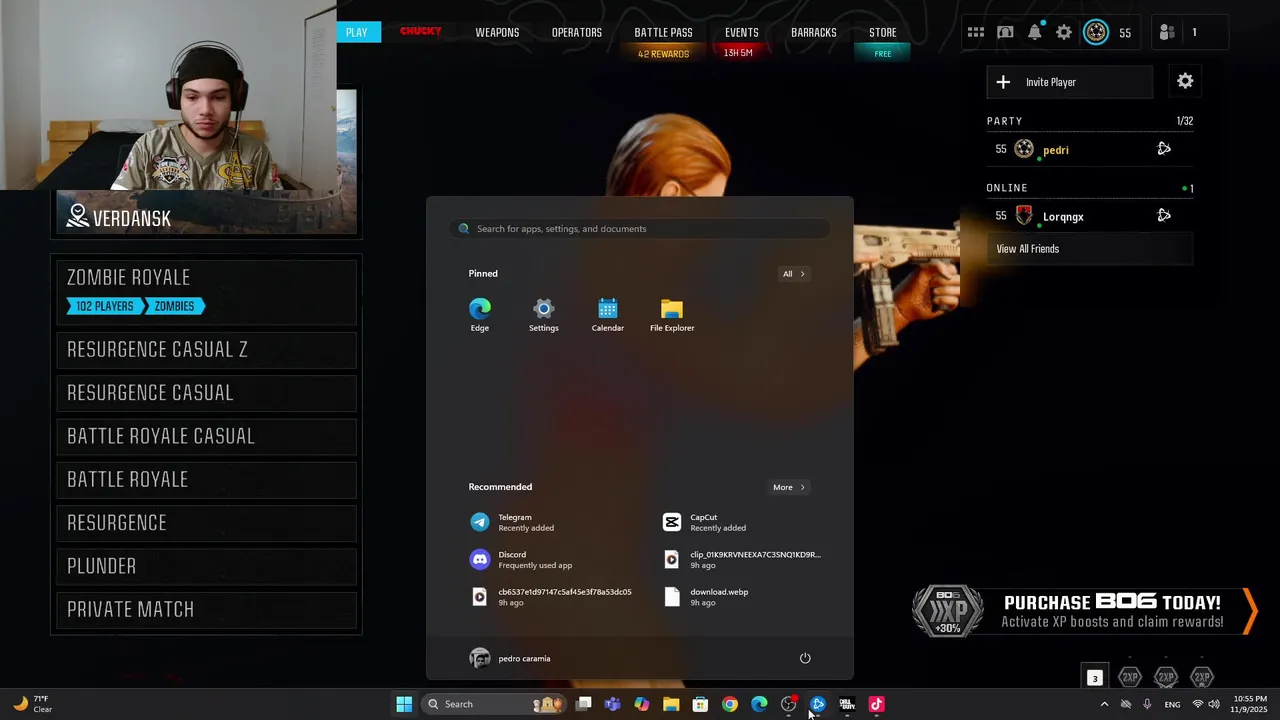This screenshot has width=1280, height=720.
Task: Open player profile emblem next to 55
Action: pyautogui.click(x=1096, y=32)
